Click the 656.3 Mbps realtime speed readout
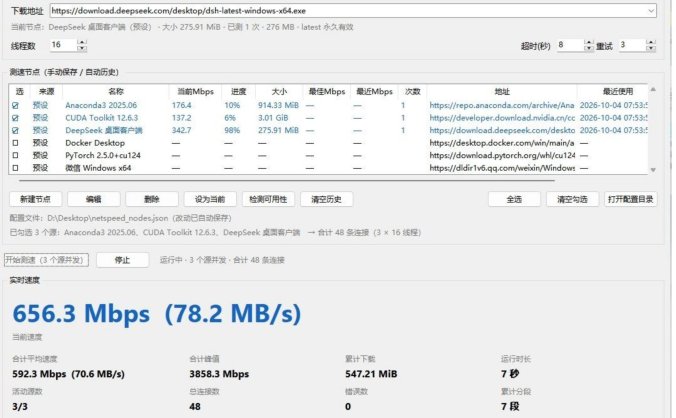This screenshot has width=676, height=418. click(x=156, y=313)
